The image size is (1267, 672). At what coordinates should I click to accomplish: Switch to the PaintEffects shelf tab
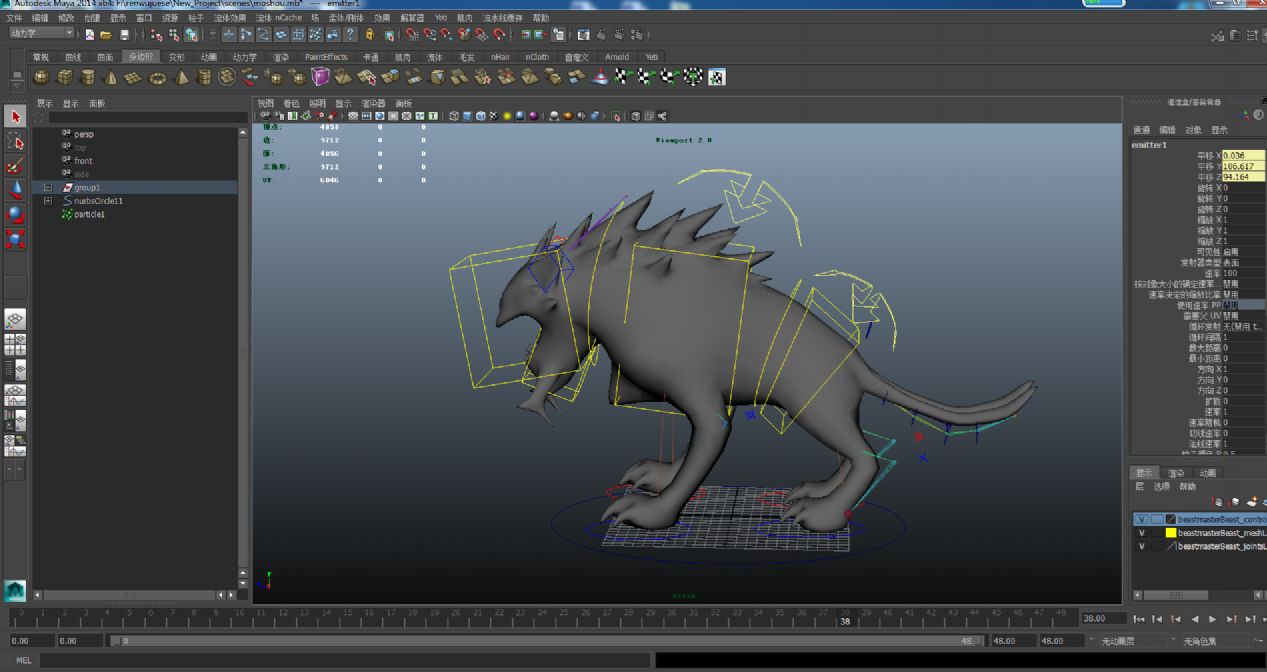(x=326, y=57)
